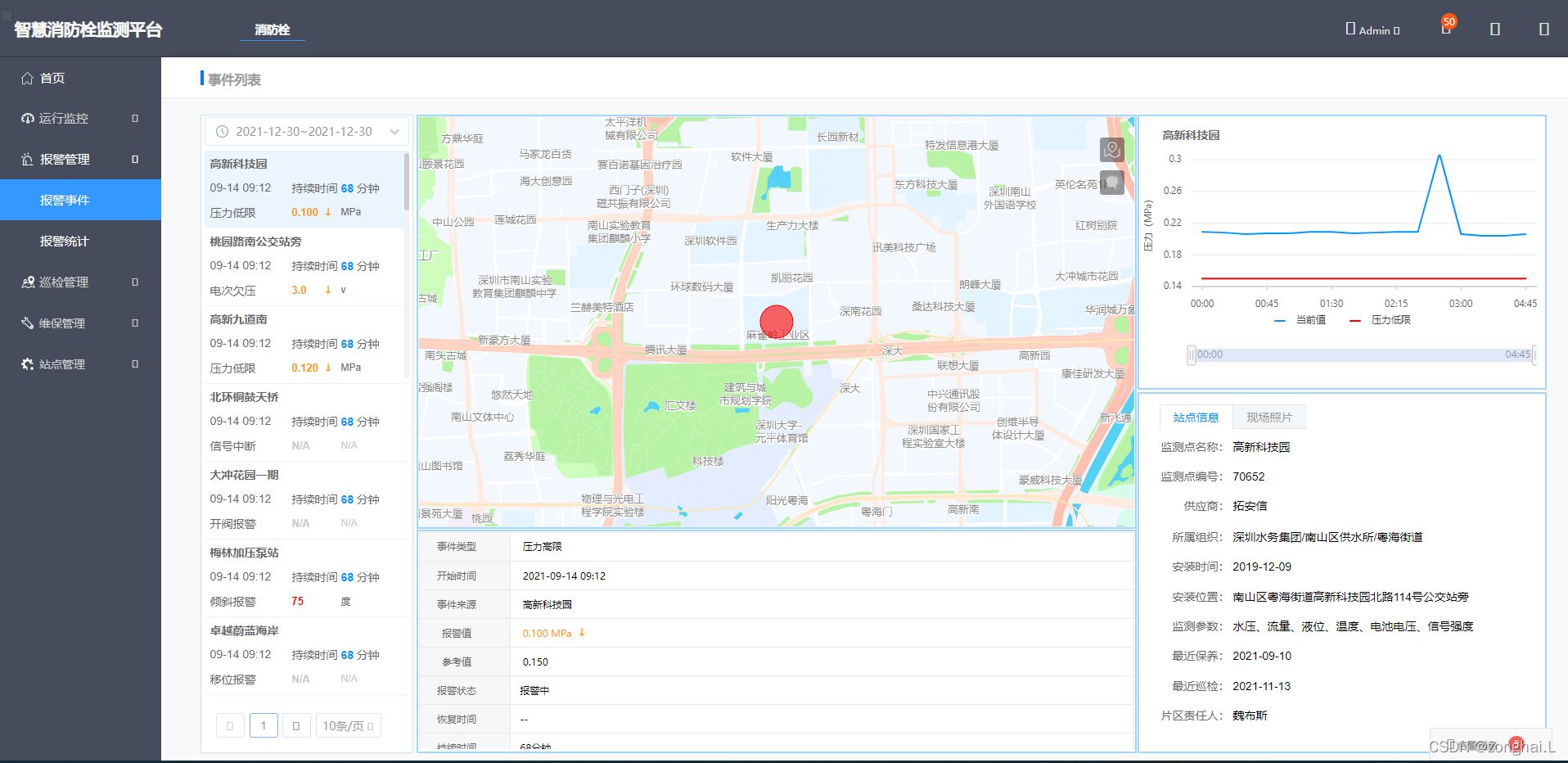Image resolution: width=1568 pixels, height=763 pixels.
Task: Click the blue chart peak line
Action: click(1440, 157)
